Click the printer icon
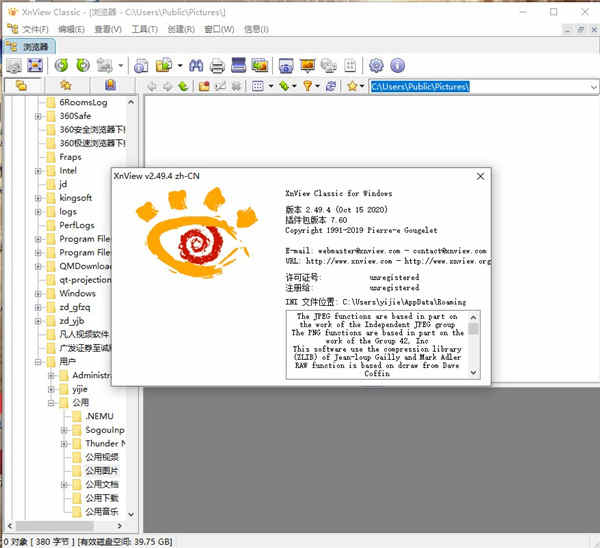Screen dimensions: 600x548 click(x=217, y=66)
